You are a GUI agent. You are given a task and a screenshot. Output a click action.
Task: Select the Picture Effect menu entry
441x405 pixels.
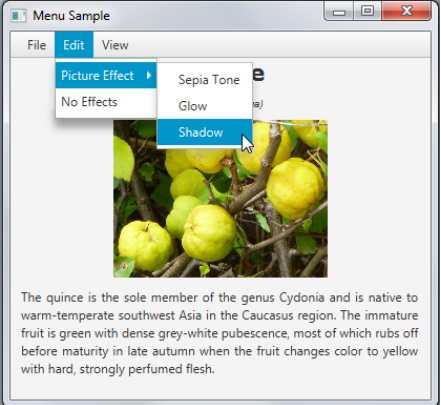[x=106, y=76]
